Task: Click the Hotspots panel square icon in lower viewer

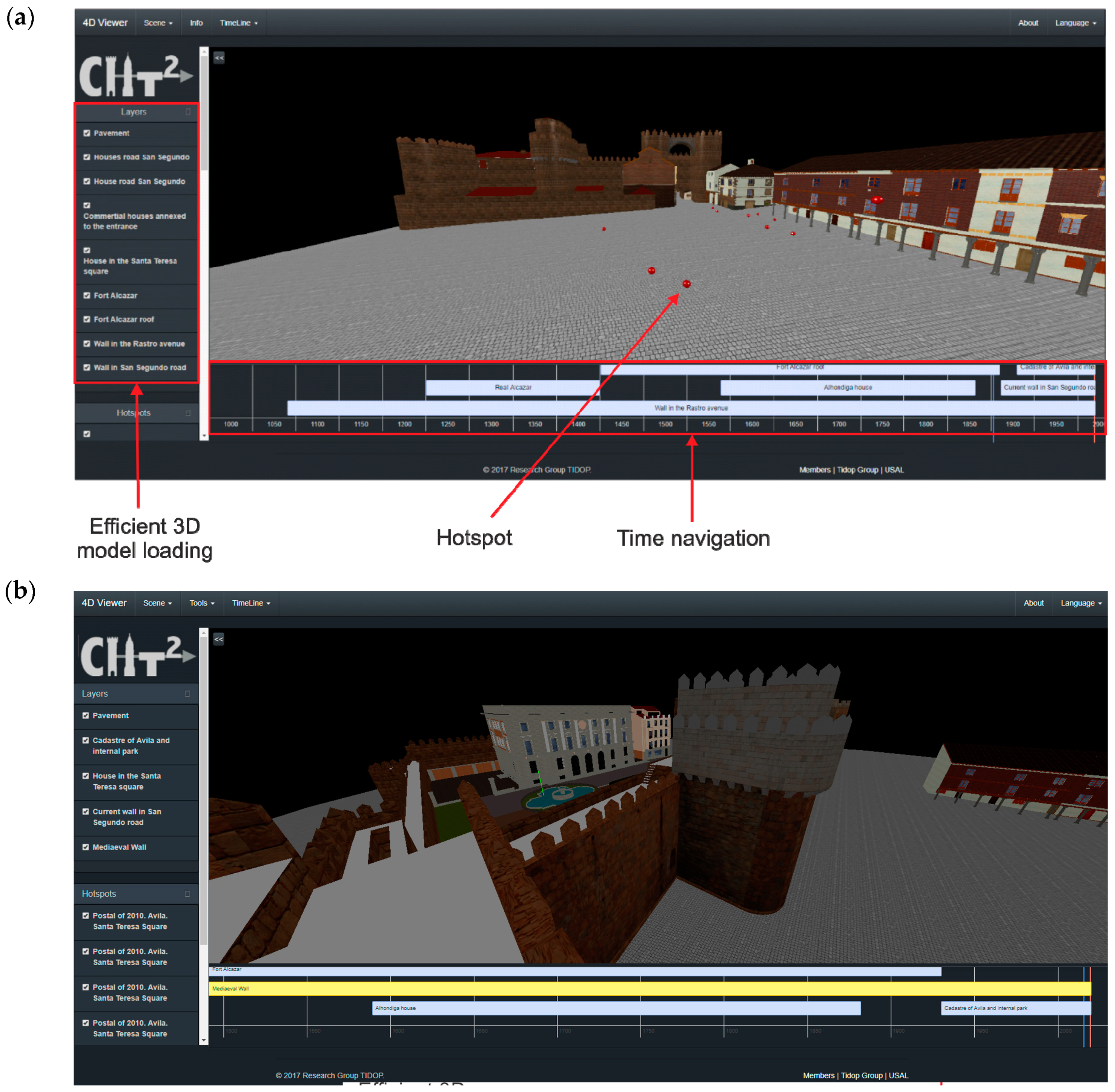Action: coord(187,893)
